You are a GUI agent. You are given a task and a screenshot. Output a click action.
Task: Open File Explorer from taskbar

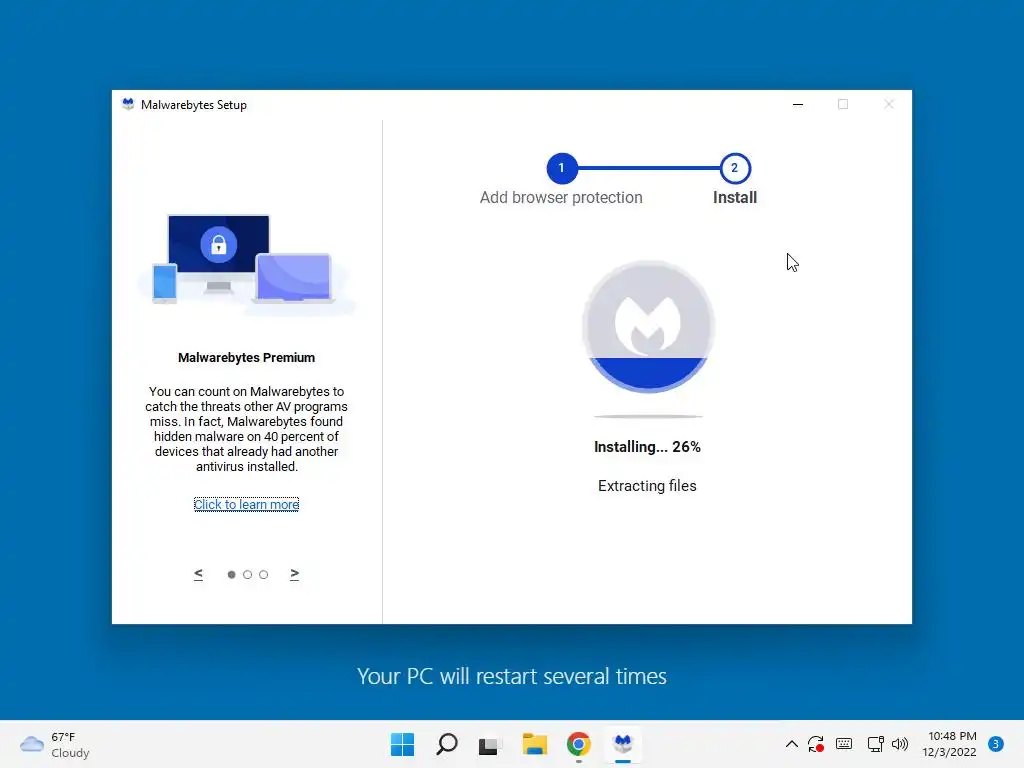pyautogui.click(x=535, y=744)
